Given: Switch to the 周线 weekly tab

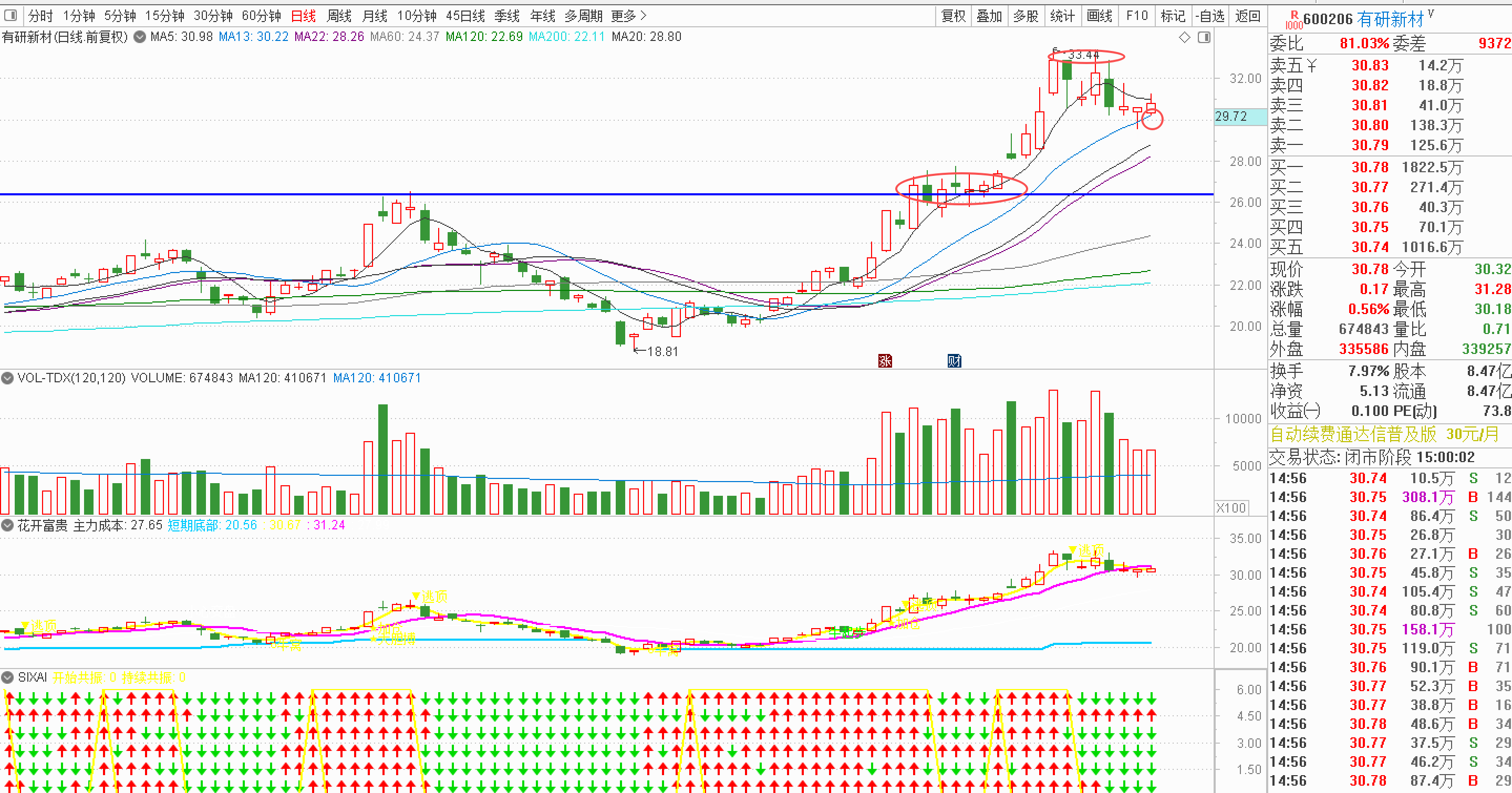Looking at the screenshot, I should (339, 16).
